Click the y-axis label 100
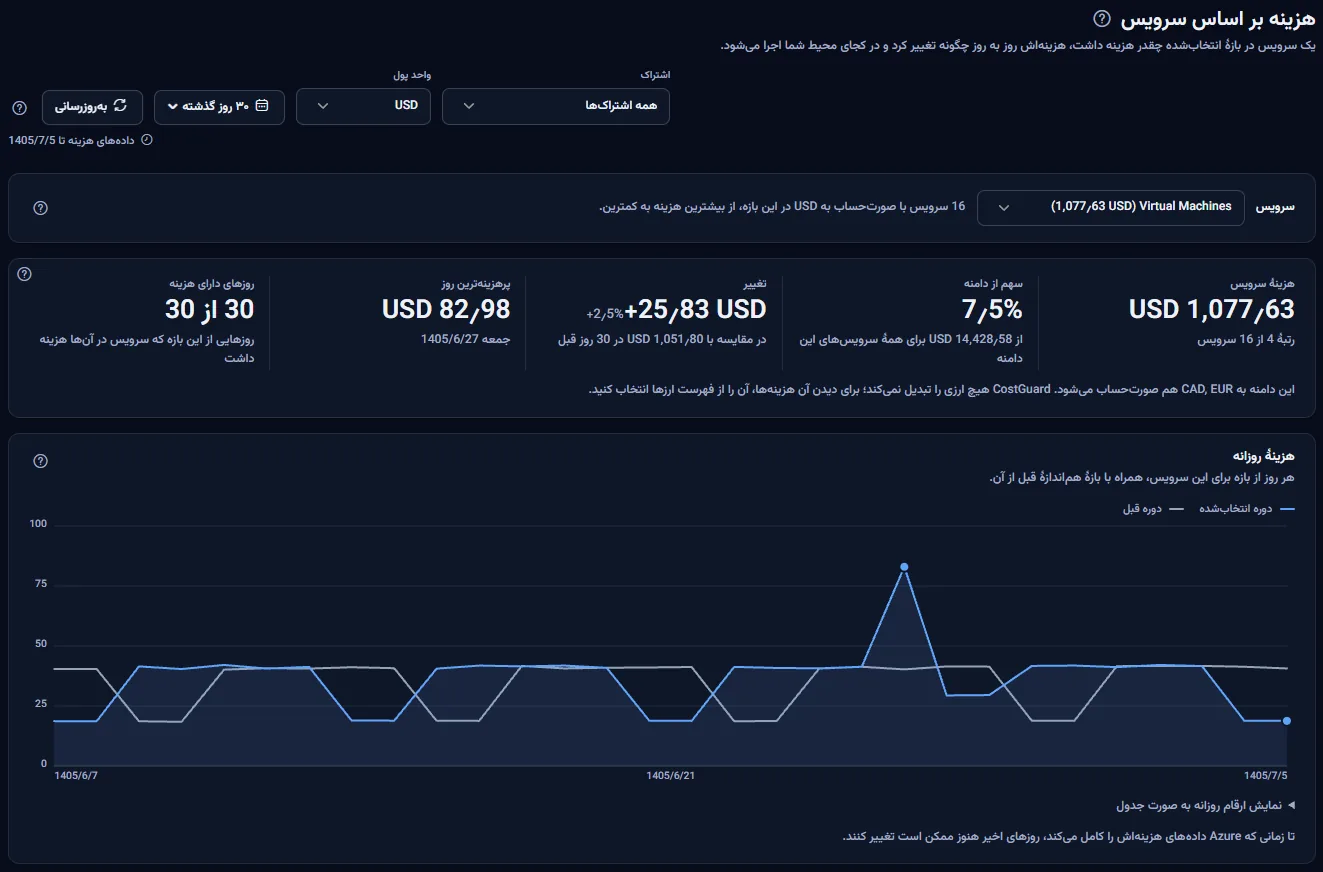This screenshot has width=1323, height=872. 39,524
